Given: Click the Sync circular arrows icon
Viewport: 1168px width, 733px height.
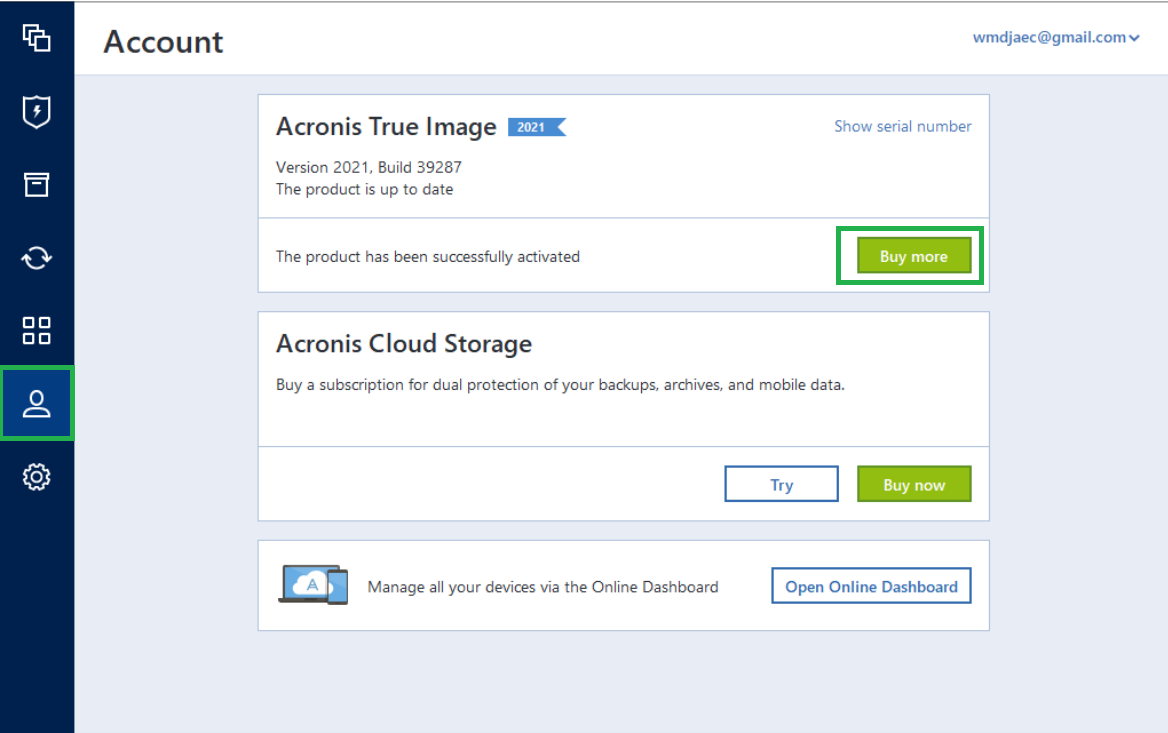Looking at the screenshot, I should pos(37,257).
